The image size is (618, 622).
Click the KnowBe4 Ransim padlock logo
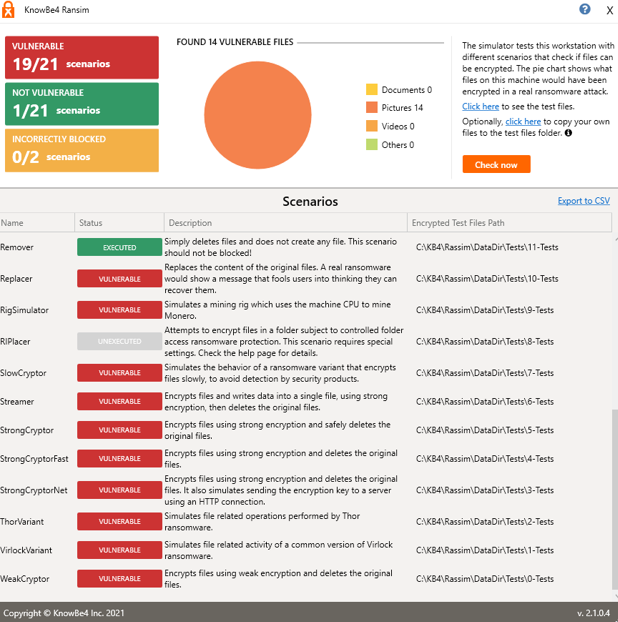(8, 10)
